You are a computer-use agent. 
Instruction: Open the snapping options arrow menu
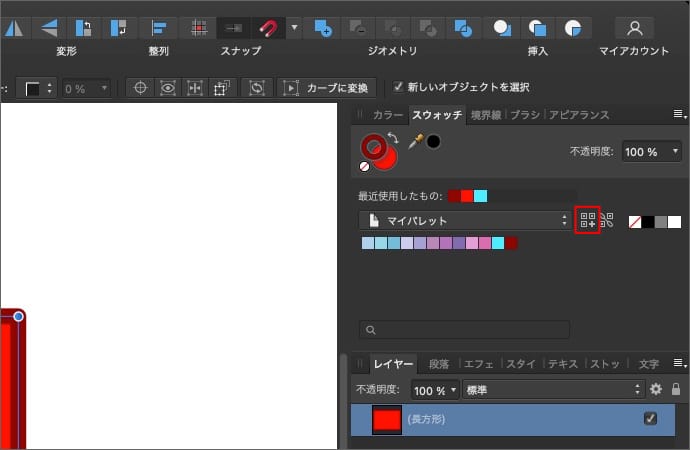click(x=293, y=28)
